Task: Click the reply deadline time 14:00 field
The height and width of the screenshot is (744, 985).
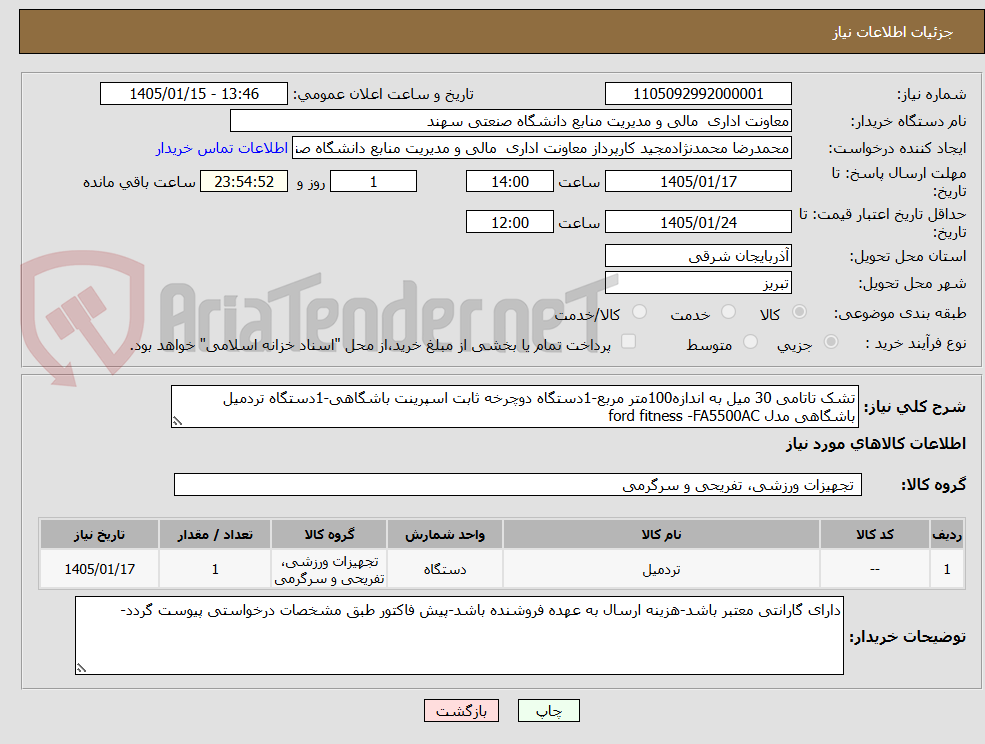Action: (509, 182)
